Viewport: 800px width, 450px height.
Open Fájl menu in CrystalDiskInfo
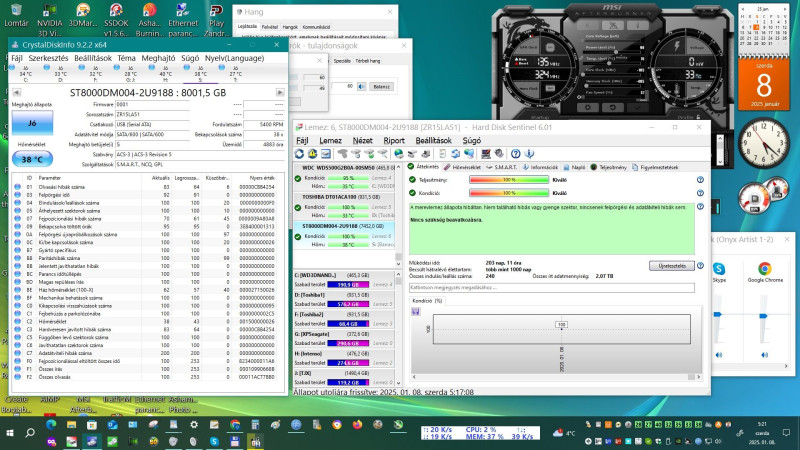point(17,58)
